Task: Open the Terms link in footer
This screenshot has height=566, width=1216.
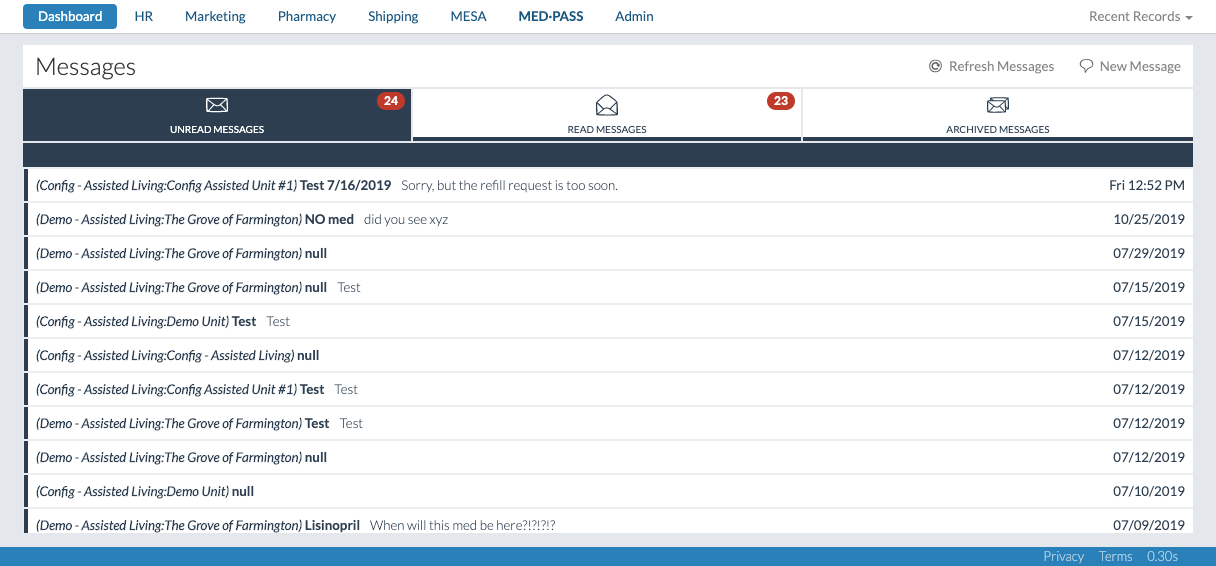Action: [1115, 556]
